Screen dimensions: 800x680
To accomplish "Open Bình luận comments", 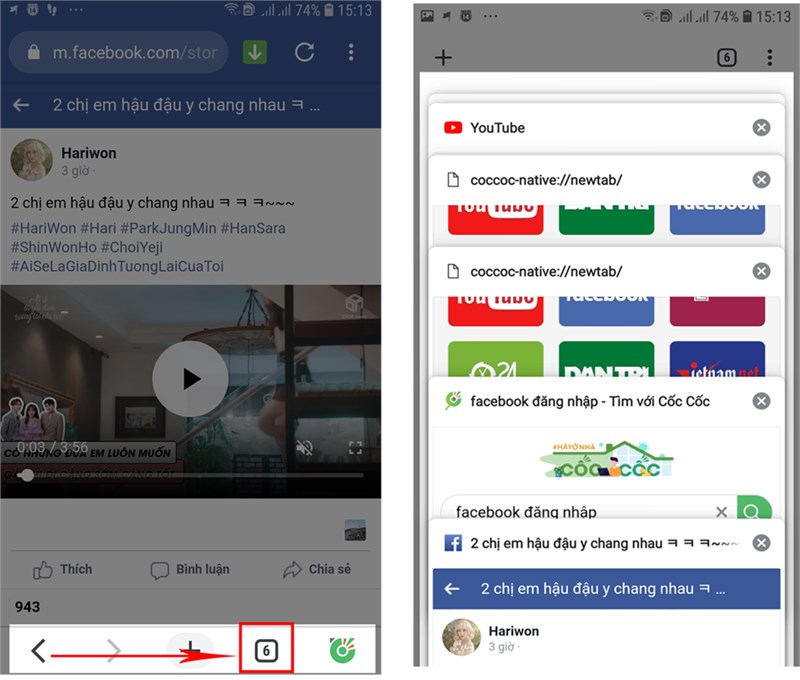I will [x=190, y=569].
